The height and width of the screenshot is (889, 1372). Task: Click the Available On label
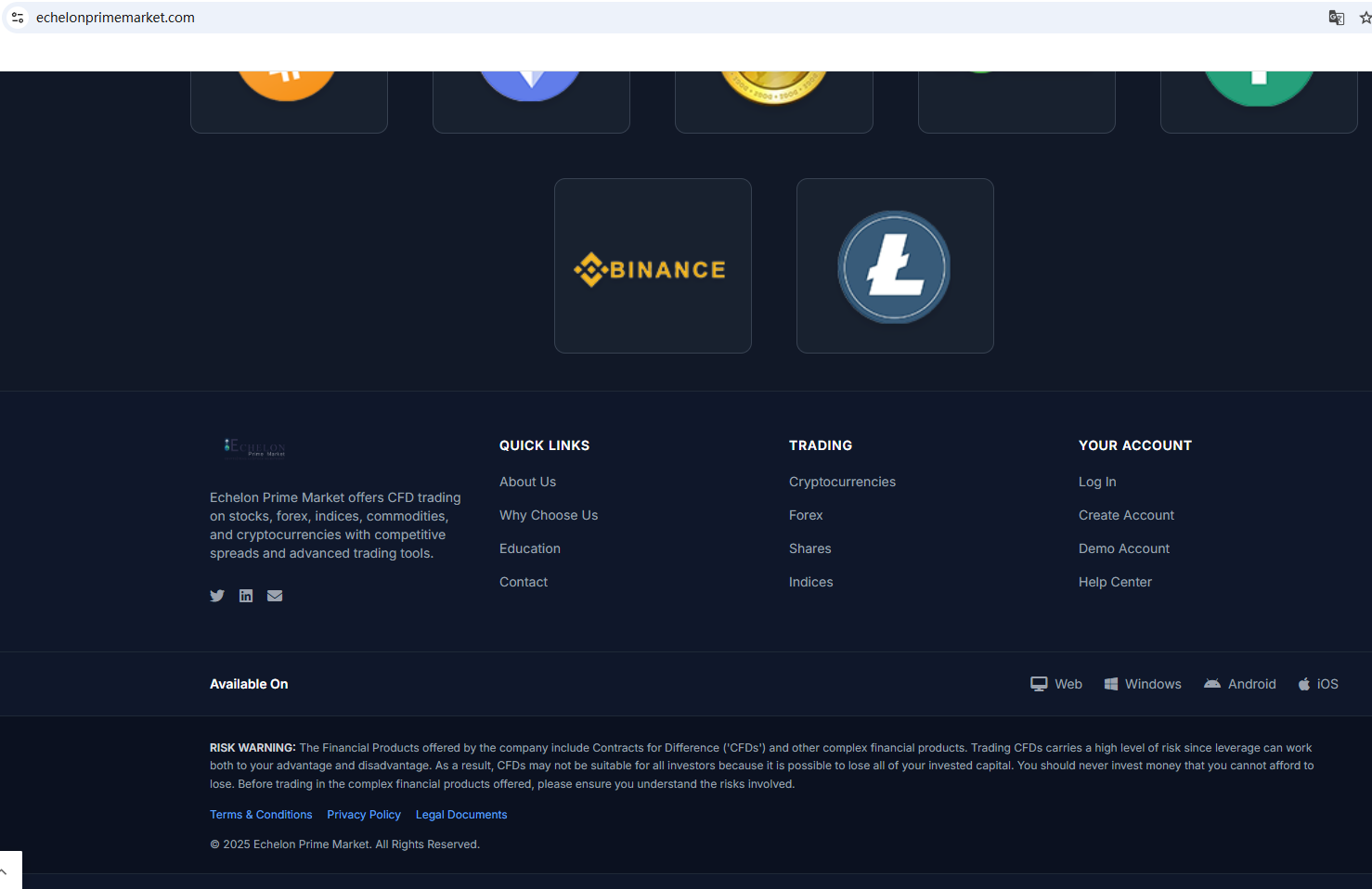tap(249, 684)
